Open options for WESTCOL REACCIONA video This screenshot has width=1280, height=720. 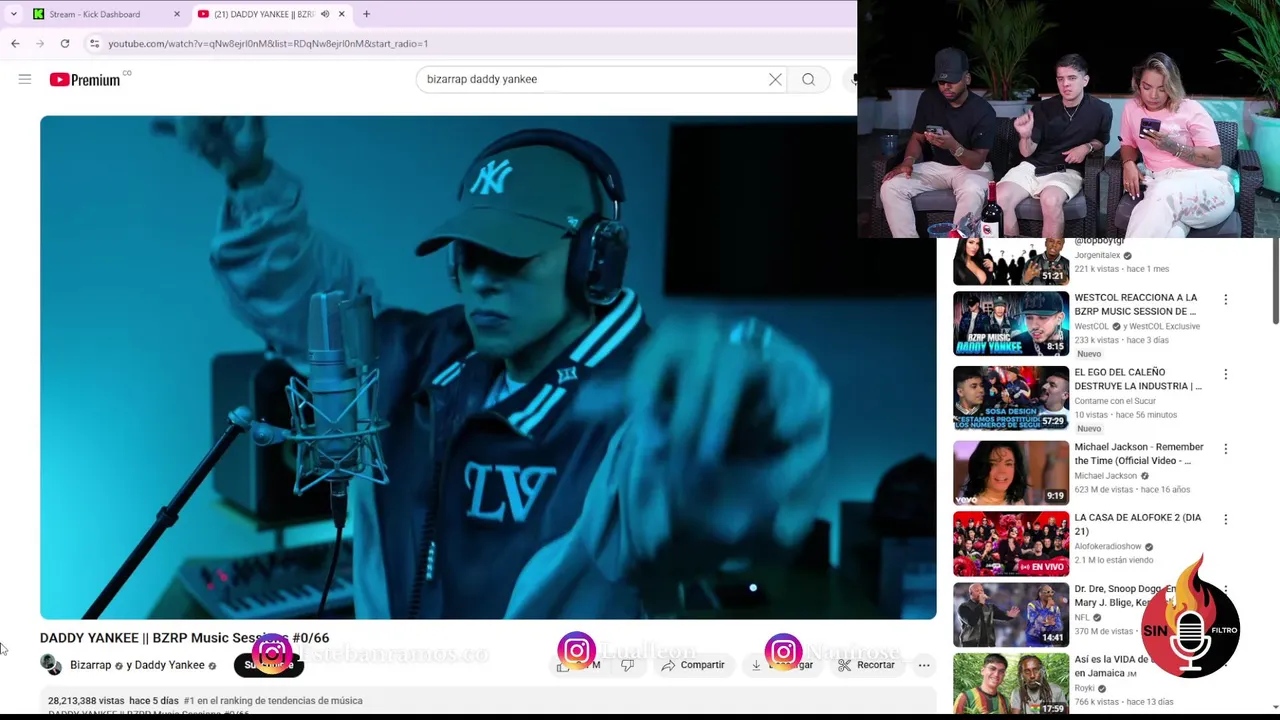pos(1225,299)
